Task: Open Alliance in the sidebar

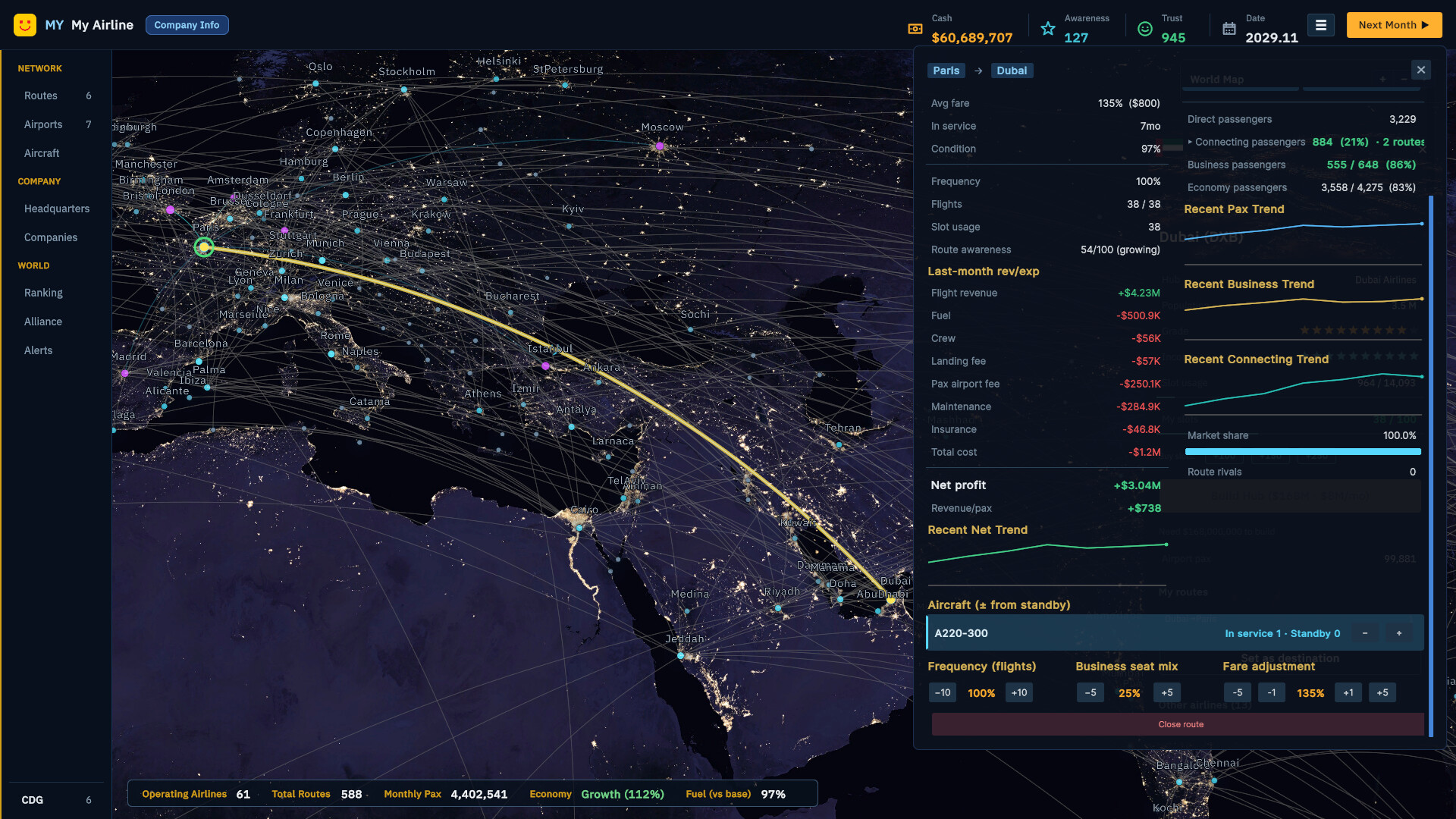Action: (57, 322)
